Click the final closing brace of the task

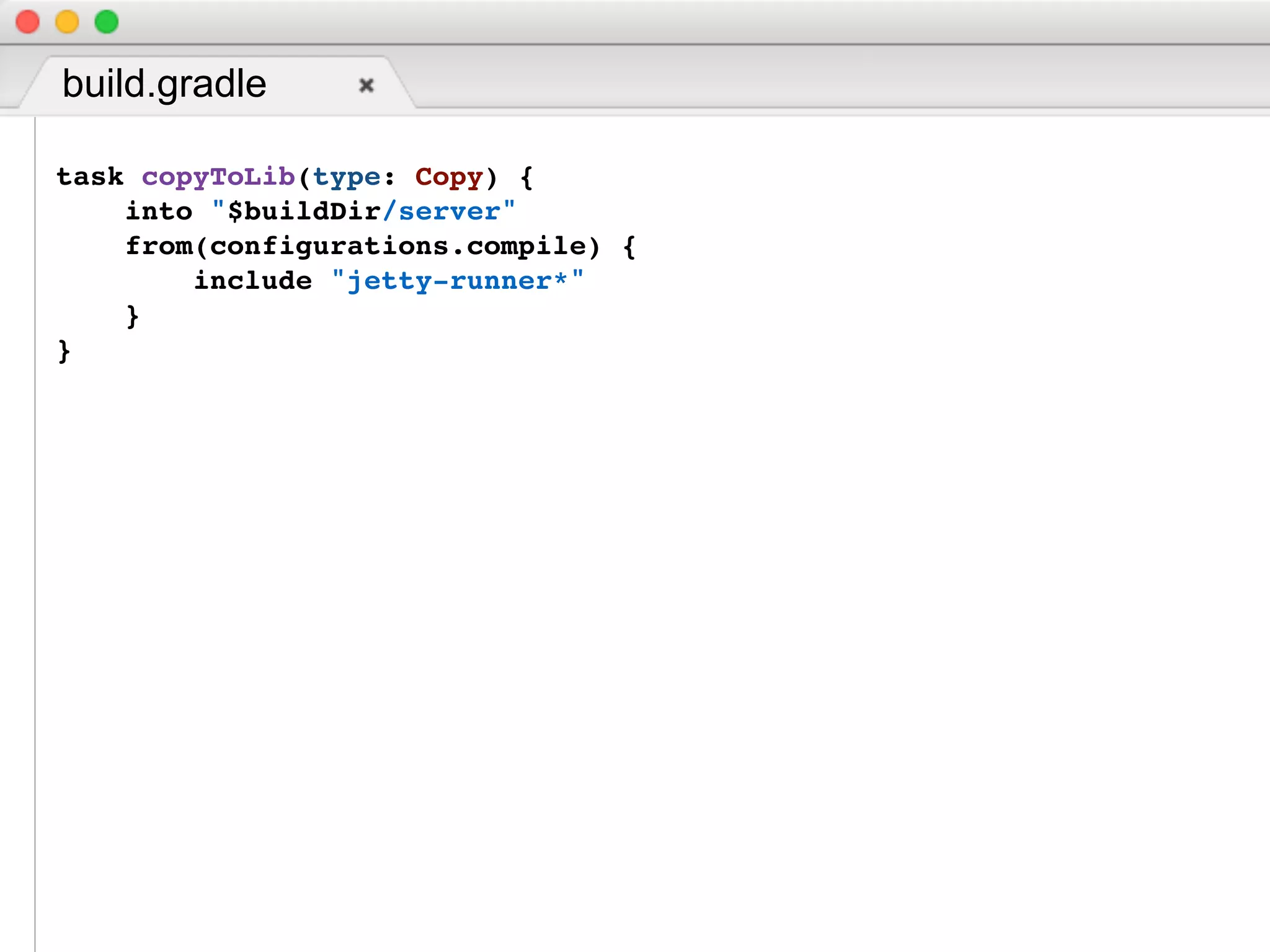pyautogui.click(x=64, y=351)
